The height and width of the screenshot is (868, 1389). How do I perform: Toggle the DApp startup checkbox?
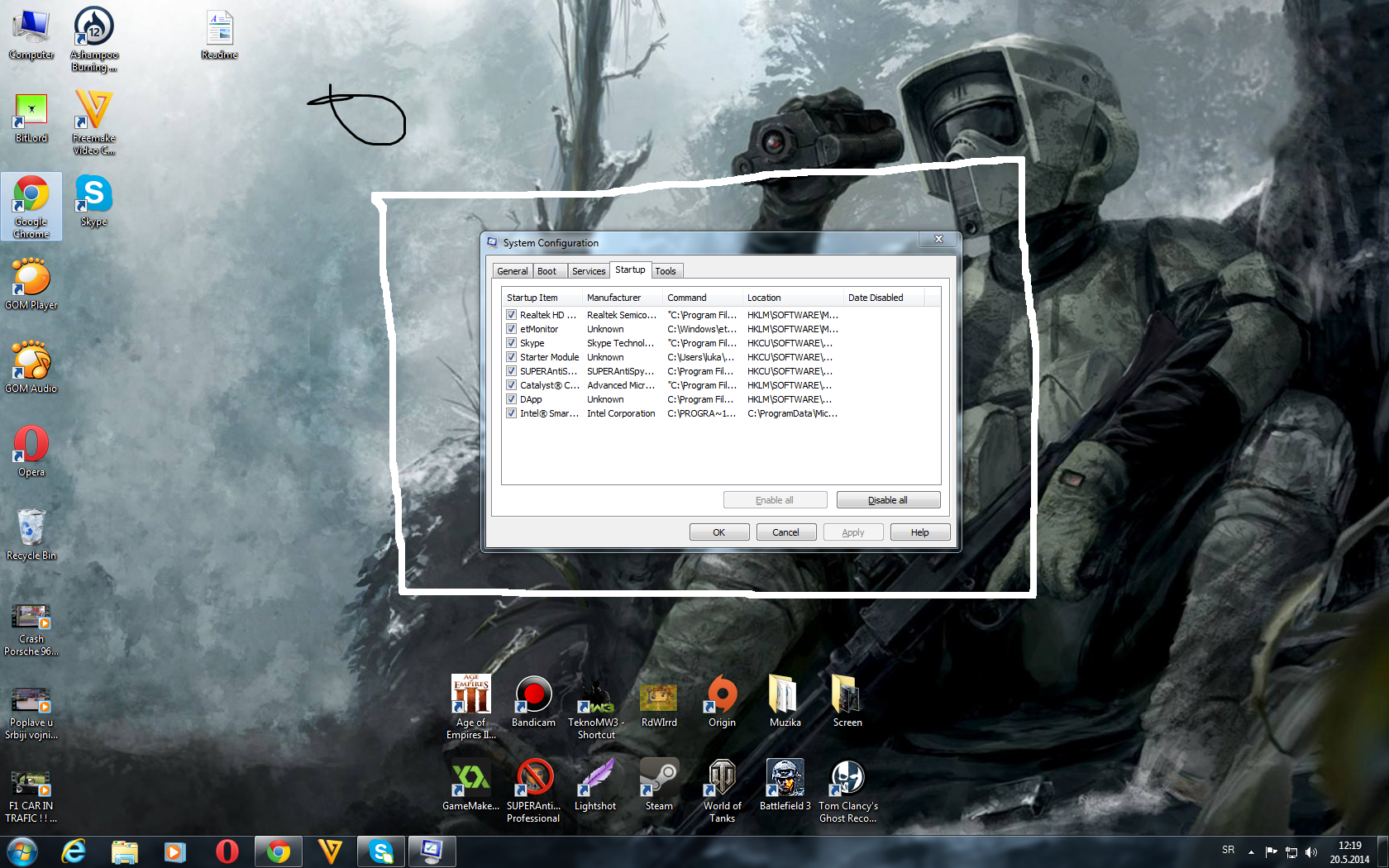(x=512, y=399)
